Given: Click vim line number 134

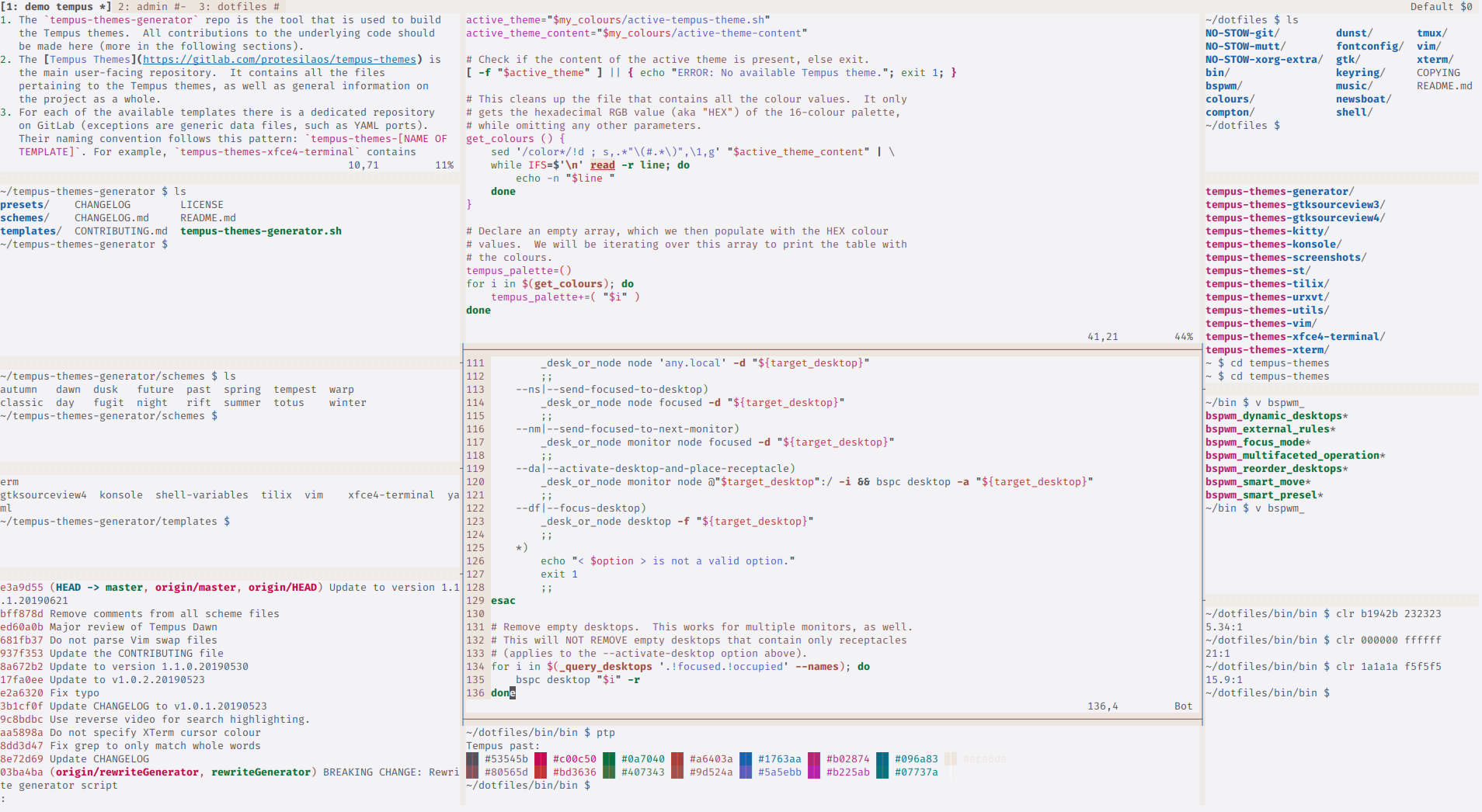Looking at the screenshot, I should (x=475, y=667).
